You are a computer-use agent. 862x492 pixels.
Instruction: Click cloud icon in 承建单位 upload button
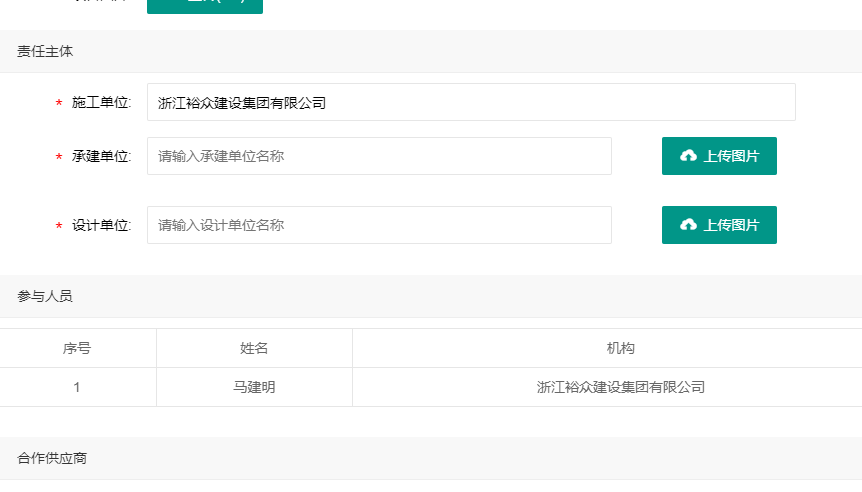coord(688,156)
